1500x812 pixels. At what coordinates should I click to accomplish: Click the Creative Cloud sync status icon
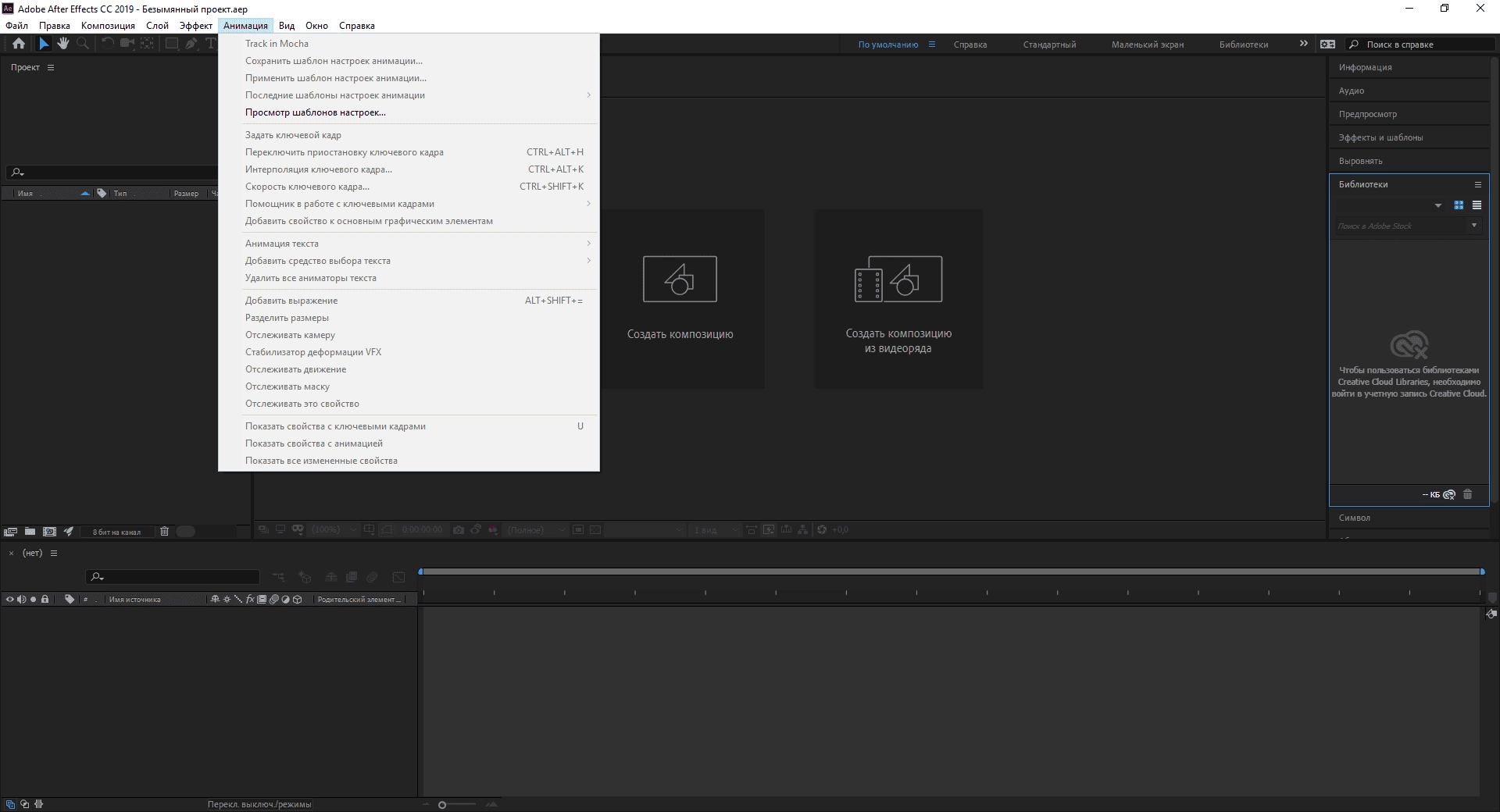(x=1449, y=494)
